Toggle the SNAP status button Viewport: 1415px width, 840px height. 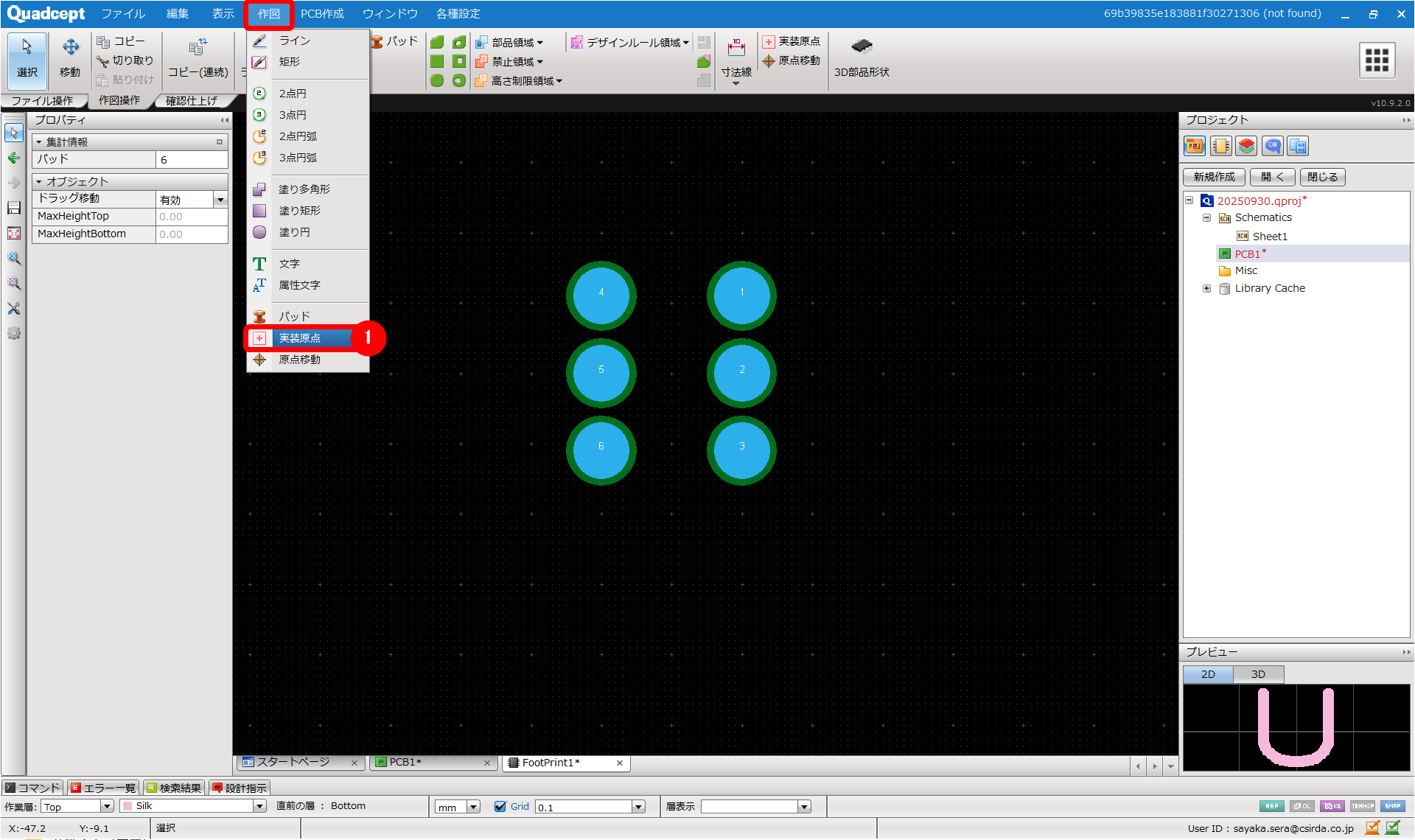[1392, 806]
